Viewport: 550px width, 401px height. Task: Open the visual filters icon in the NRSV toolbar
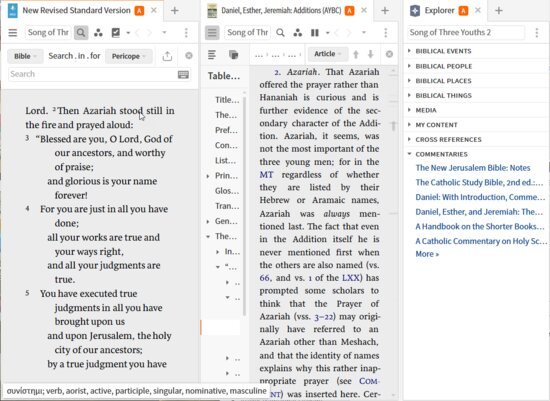pos(98,33)
